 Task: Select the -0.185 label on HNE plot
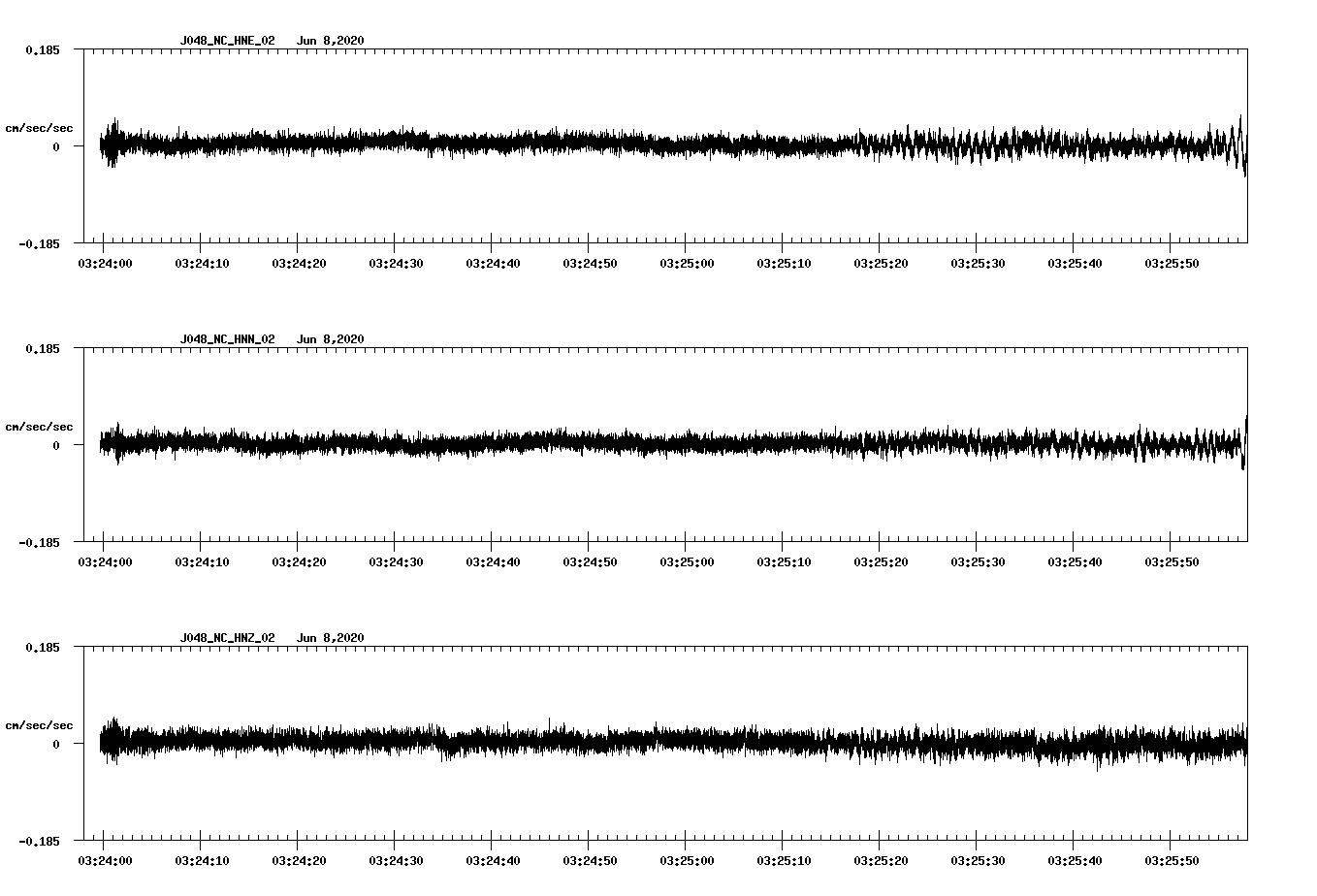40,243
